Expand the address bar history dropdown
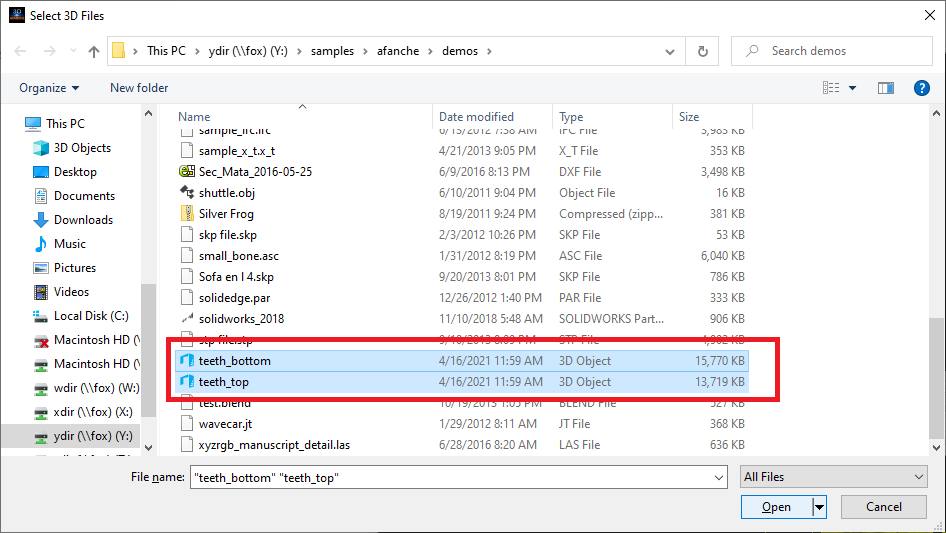 pyautogui.click(x=673, y=51)
